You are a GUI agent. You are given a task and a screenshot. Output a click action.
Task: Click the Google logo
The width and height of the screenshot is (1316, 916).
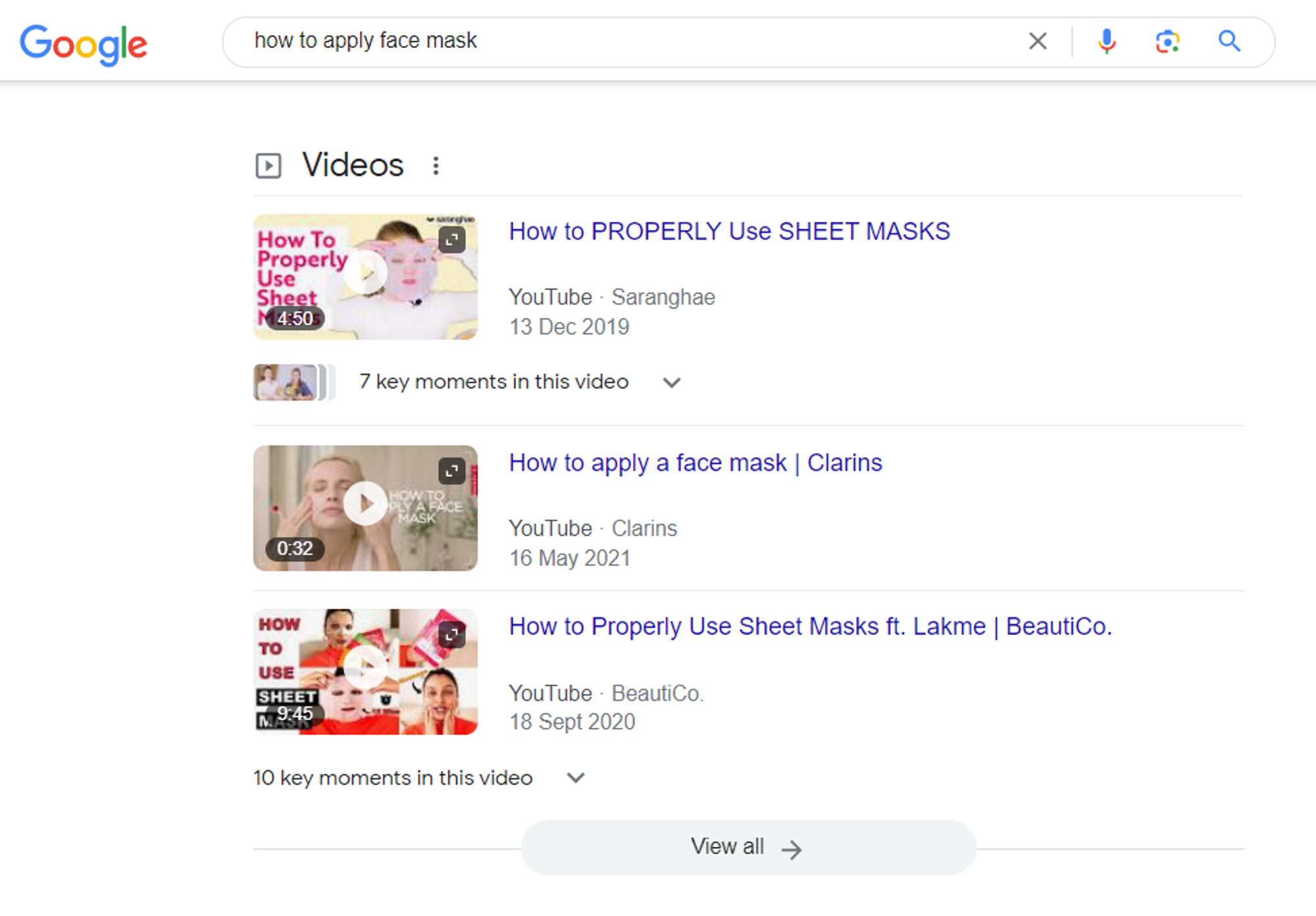[83, 43]
